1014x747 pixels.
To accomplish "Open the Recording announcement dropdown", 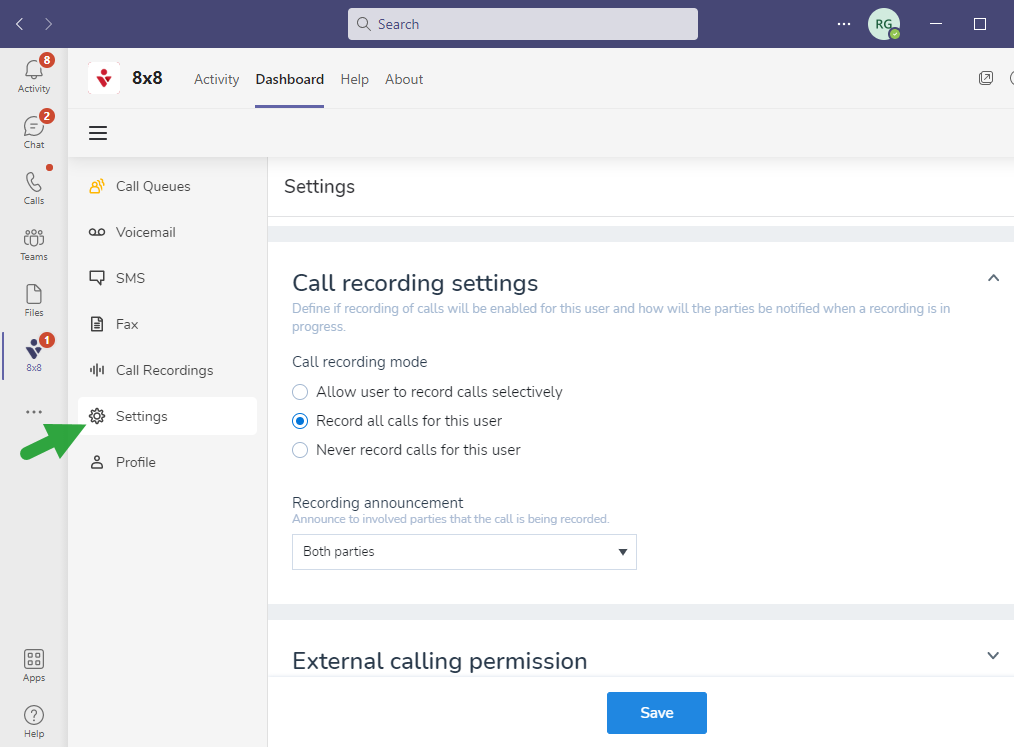I will click(x=464, y=552).
